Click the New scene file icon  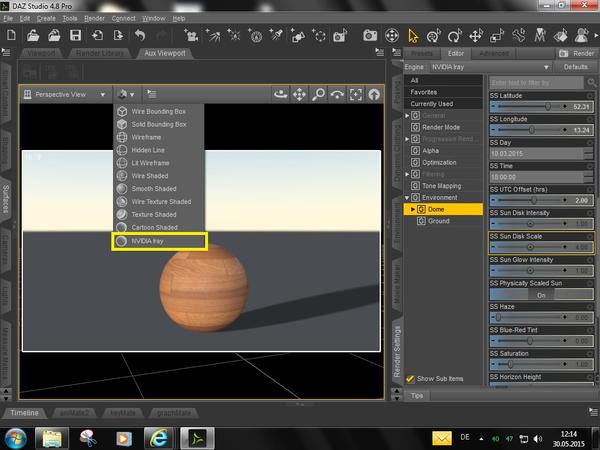click(x=11, y=36)
